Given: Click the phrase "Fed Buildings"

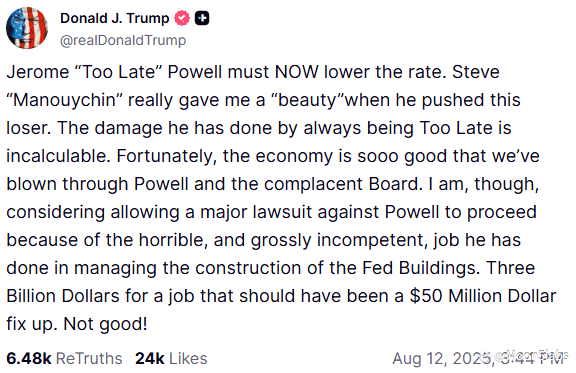Looking at the screenshot, I should (421, 268).
